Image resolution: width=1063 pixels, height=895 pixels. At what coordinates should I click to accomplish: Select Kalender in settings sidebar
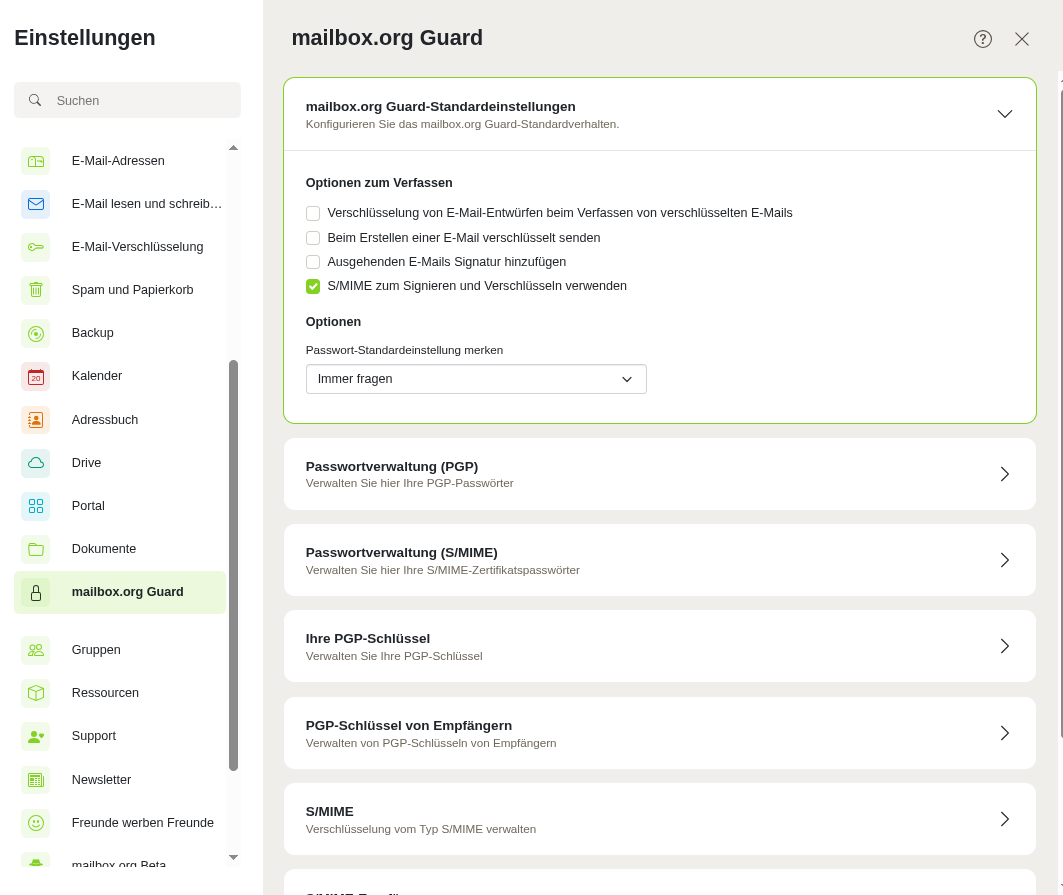click(120, 376)
